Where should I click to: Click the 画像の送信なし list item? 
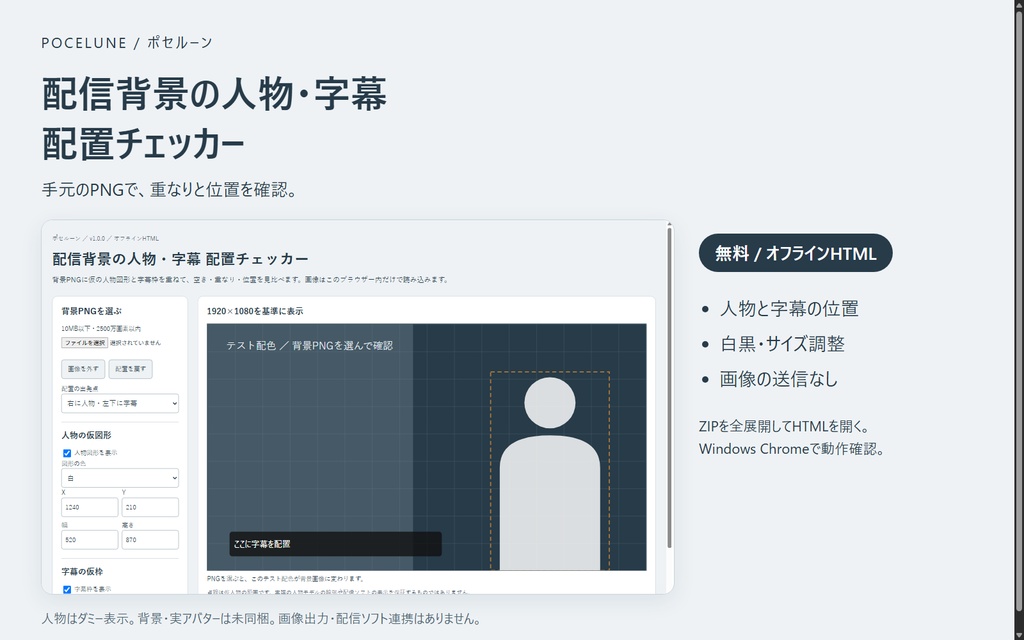point(778,379)
